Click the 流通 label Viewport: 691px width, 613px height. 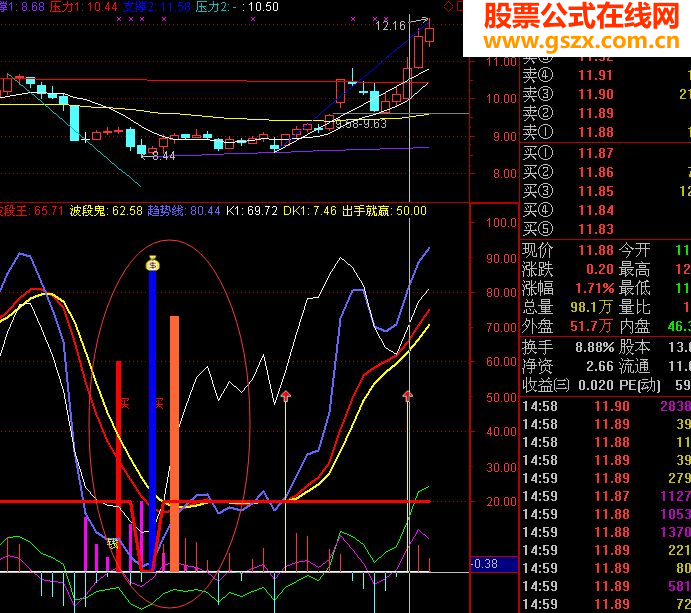[x=635, y=366]
